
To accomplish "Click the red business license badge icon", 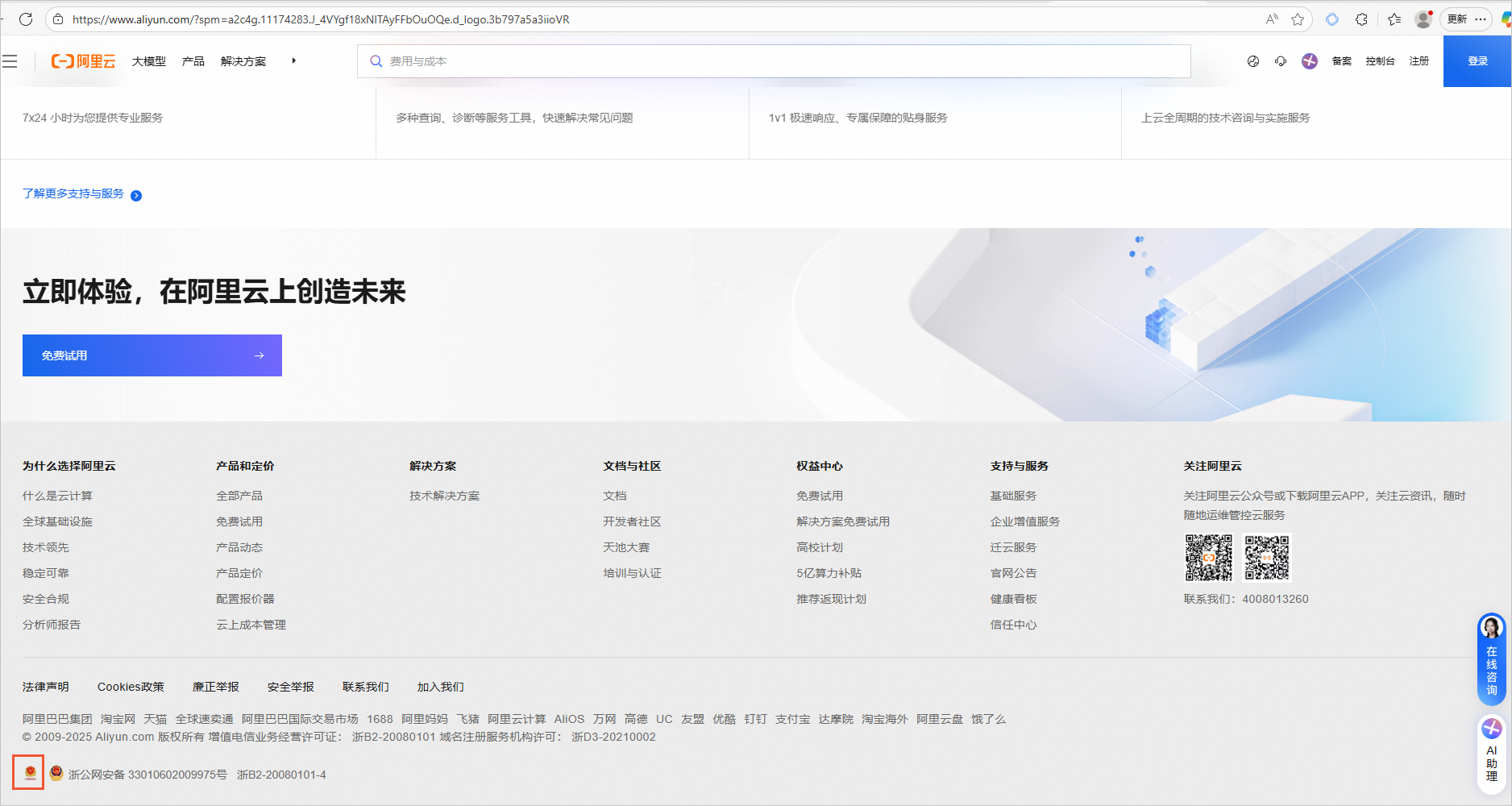I will 30,773.
